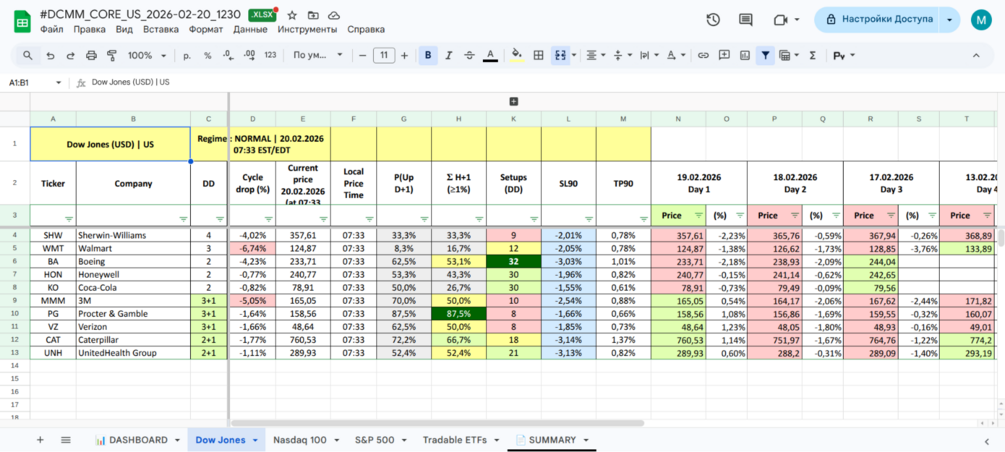Open fill color picker
Image resolution: width=1005 pixels, height=452 pixels.
(x=517, y=56)
